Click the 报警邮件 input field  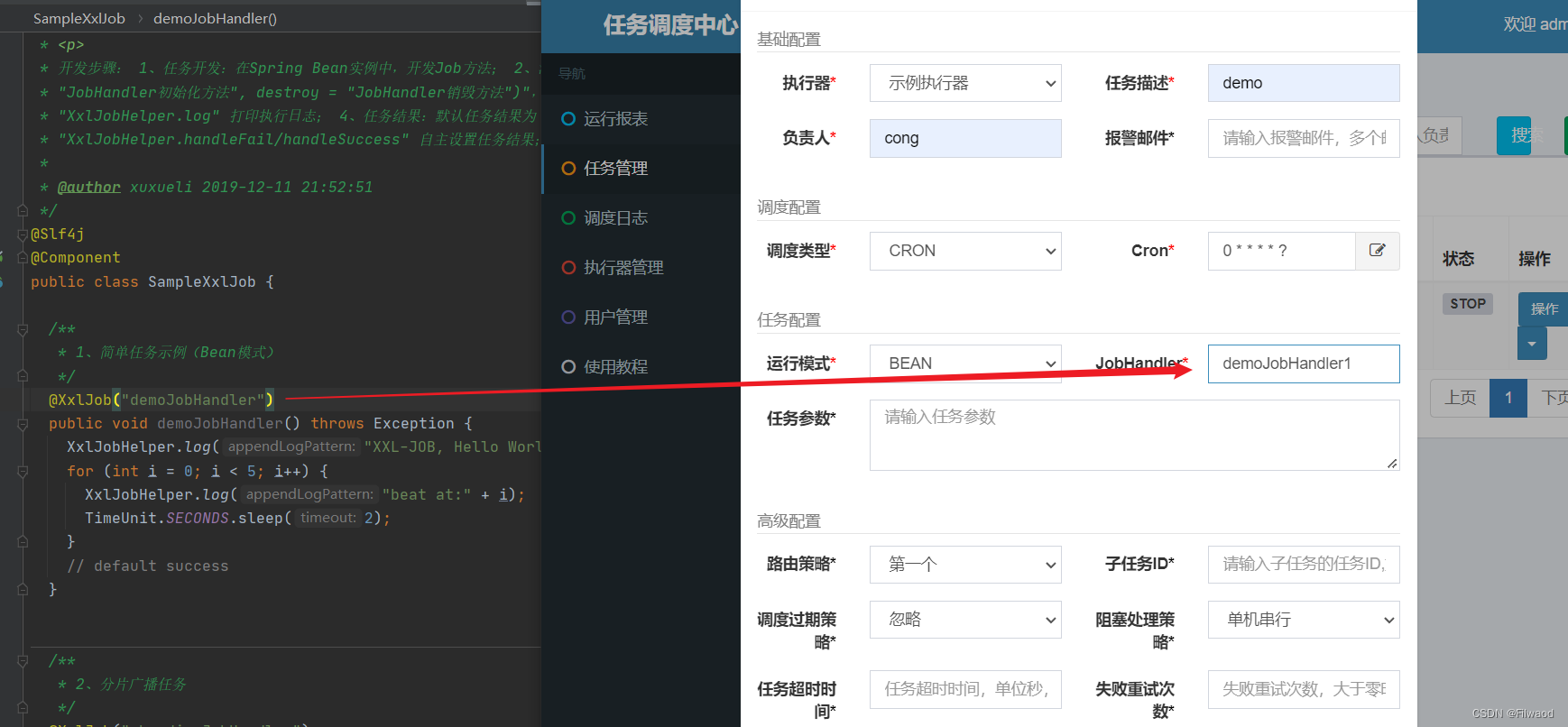tap(1304, 138)
